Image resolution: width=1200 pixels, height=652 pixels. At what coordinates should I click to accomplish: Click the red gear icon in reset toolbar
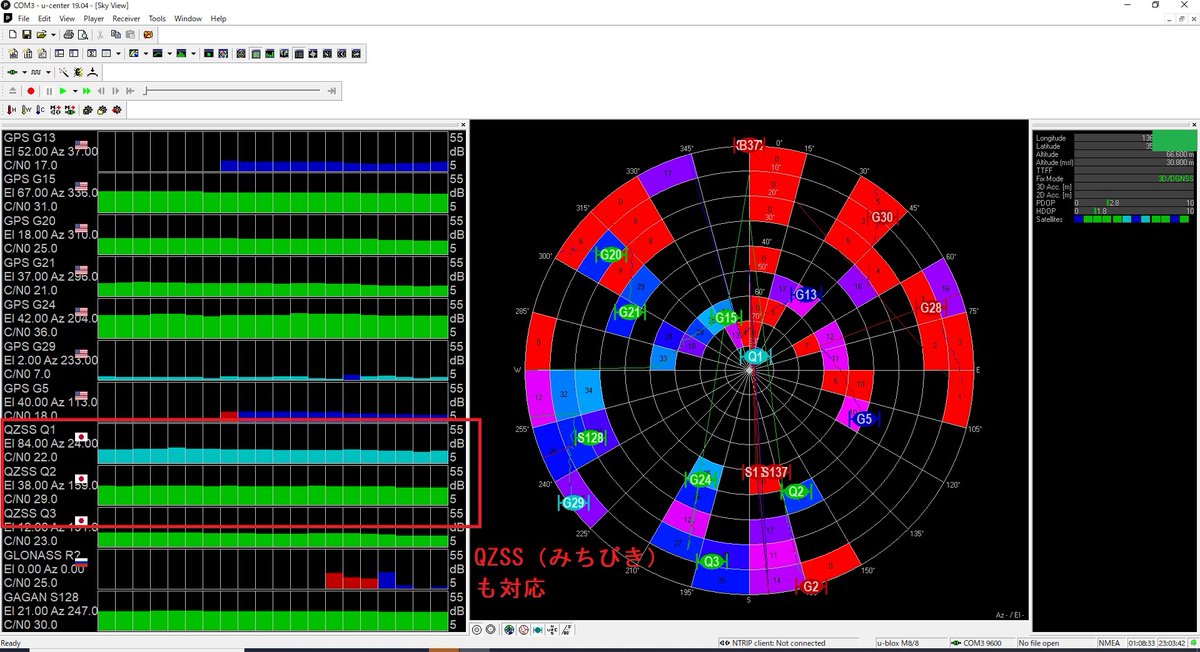[117, 109]
